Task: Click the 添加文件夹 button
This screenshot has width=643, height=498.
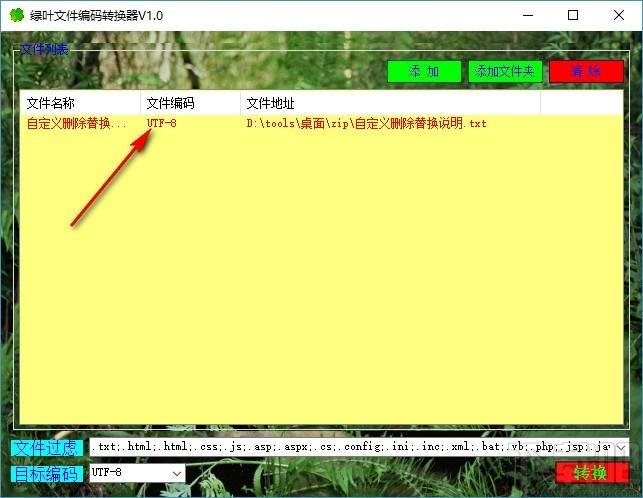Action: coord(505,71)
